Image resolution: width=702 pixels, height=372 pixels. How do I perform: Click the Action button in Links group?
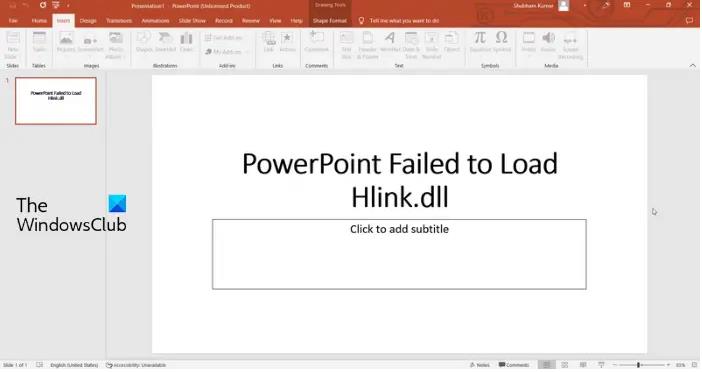coord(287,43)
